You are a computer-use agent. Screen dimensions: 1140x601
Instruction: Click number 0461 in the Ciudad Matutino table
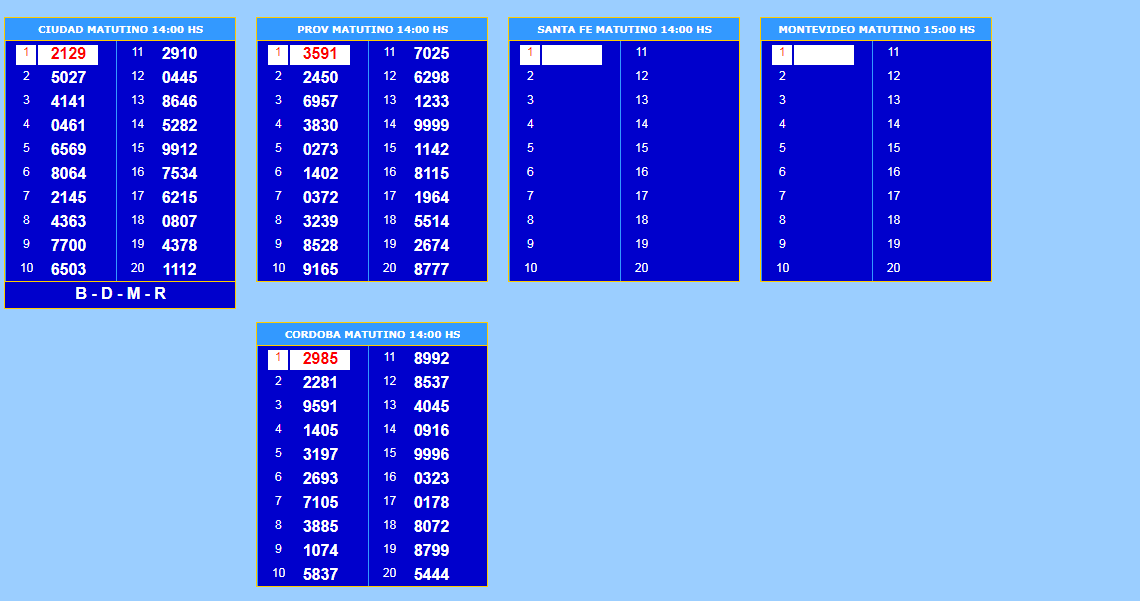(68, 126)
